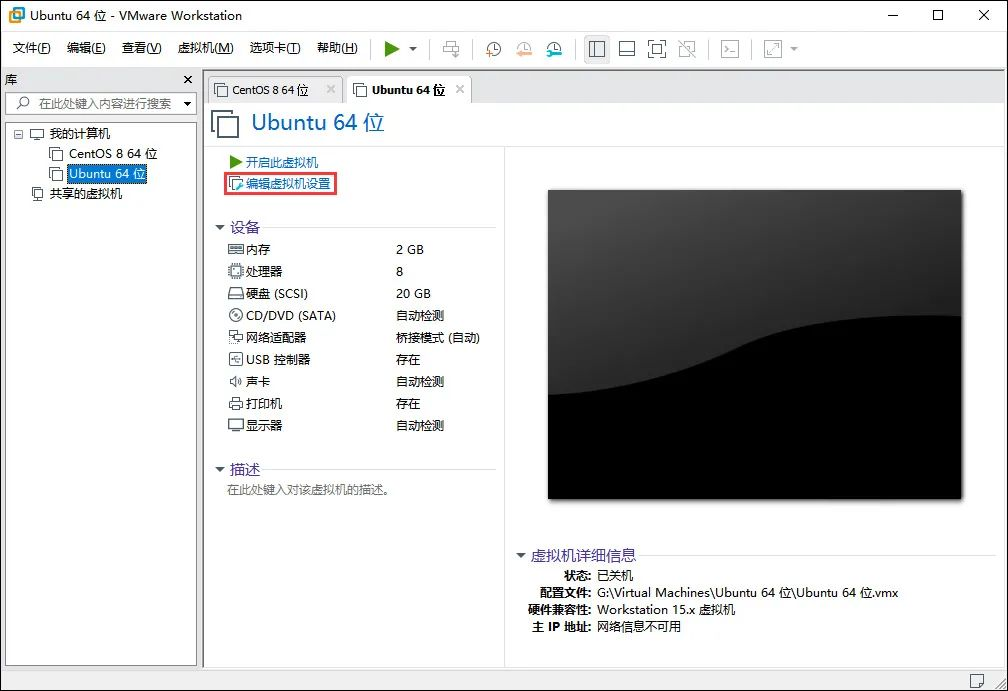Image resolution: width=1008 pixels, height=691 pixels.
Task: Click the green power-on play toolbar button
Action: 392,49
